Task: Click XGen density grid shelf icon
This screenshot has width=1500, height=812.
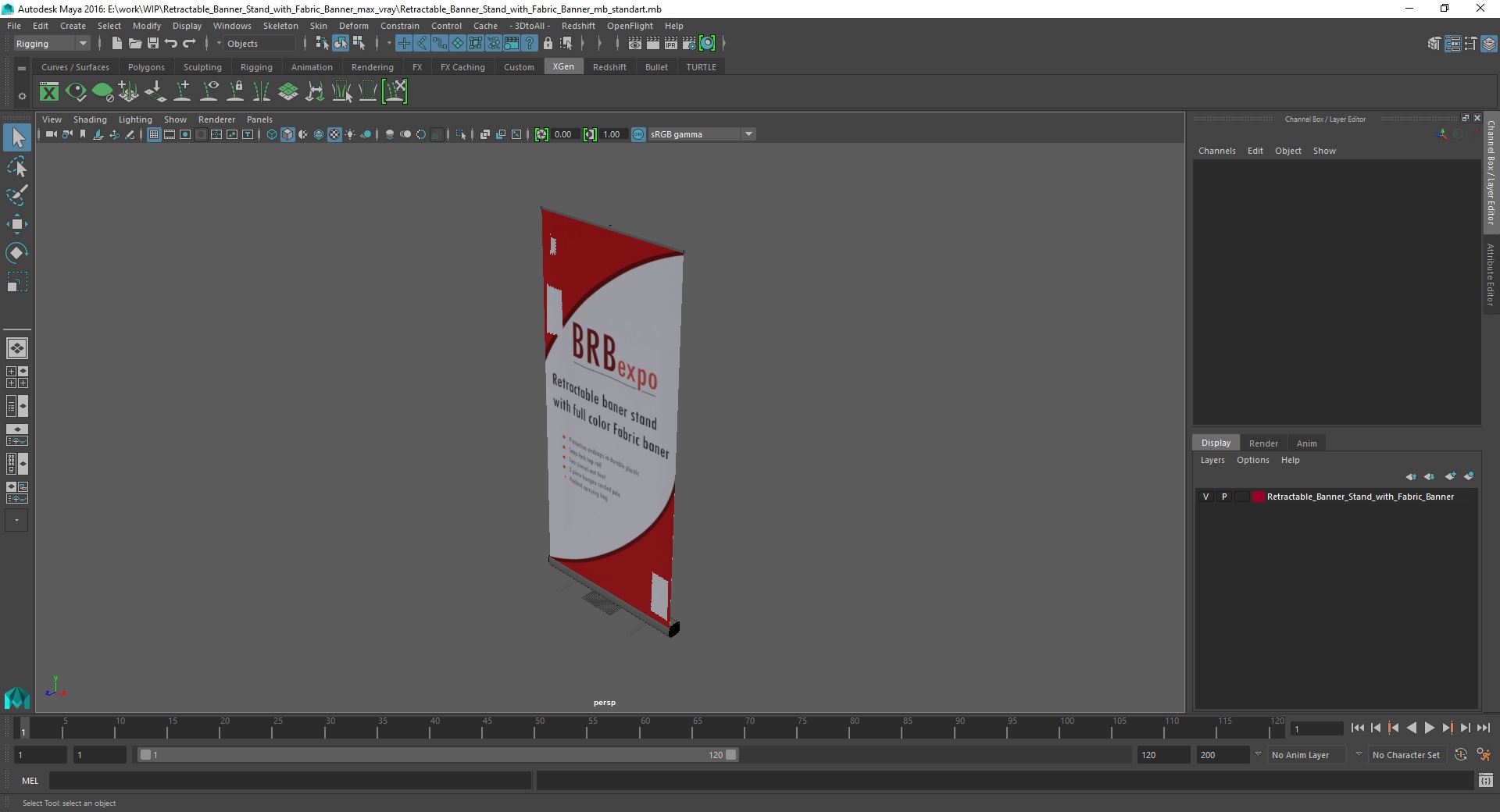Action: pos(288,92)
